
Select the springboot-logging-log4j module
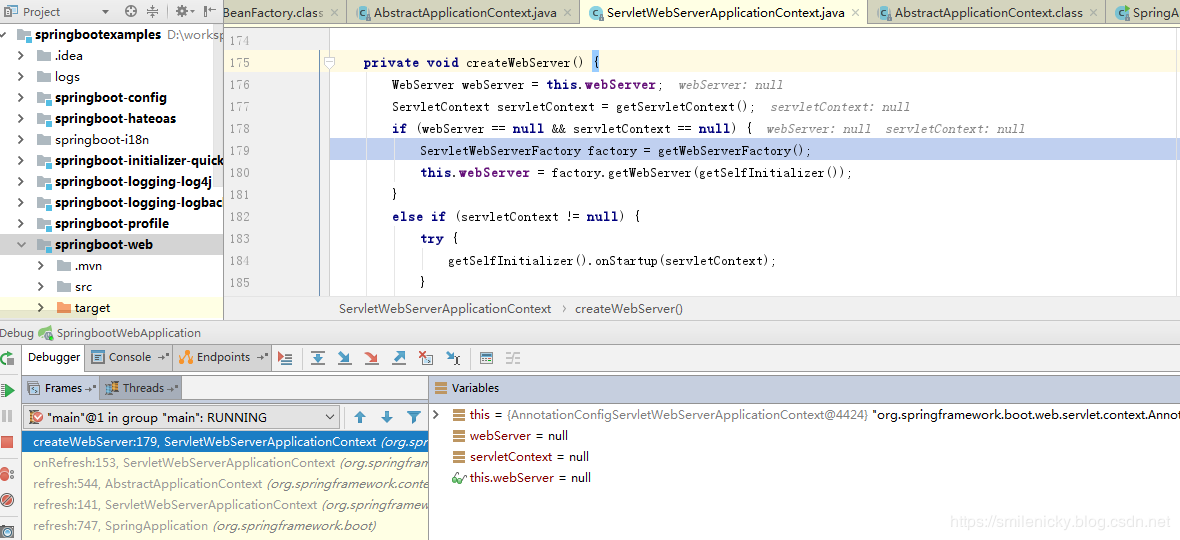tap(111, 181)
